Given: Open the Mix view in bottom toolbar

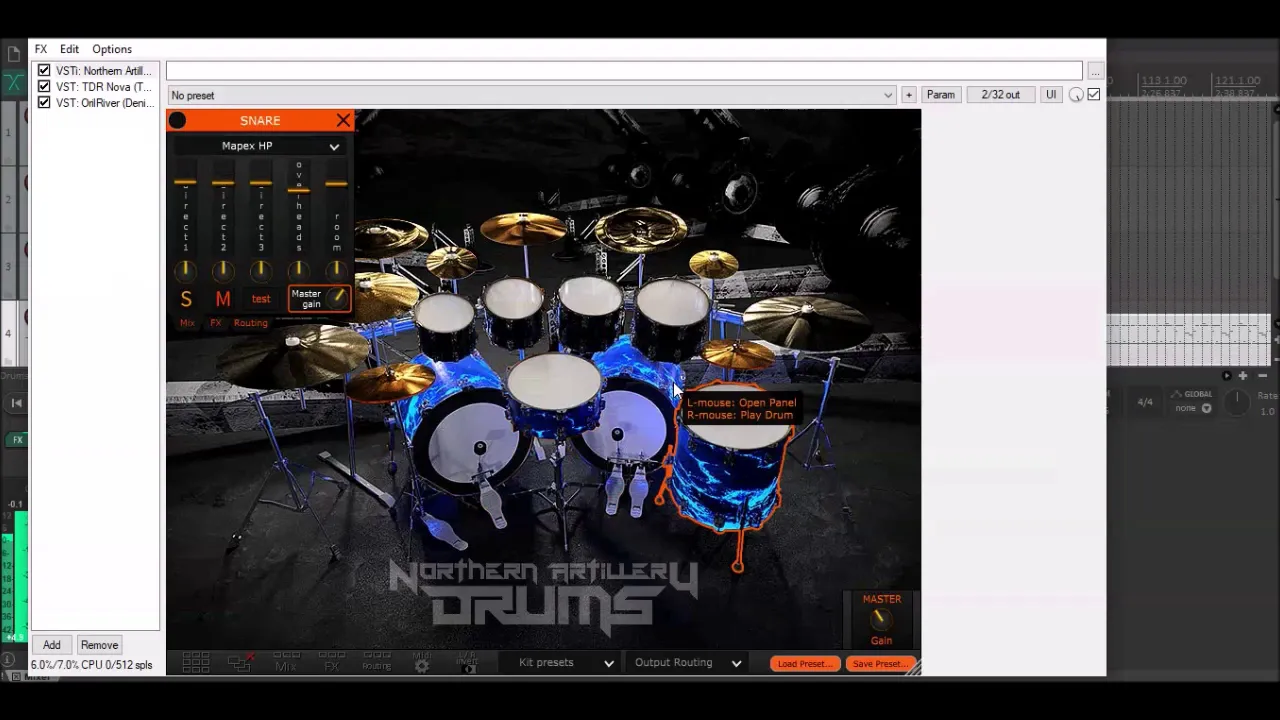Looking at the screenshot, I should click(286, 662).
